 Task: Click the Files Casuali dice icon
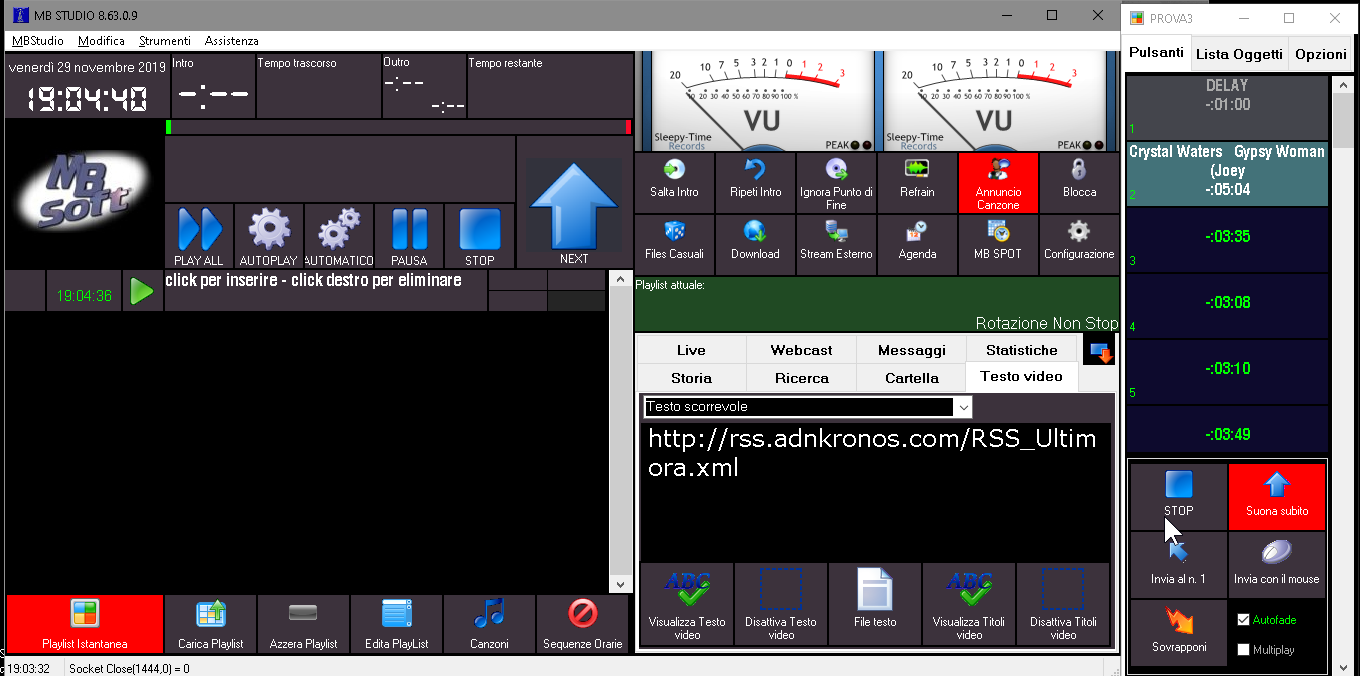[x=675, y=233]
